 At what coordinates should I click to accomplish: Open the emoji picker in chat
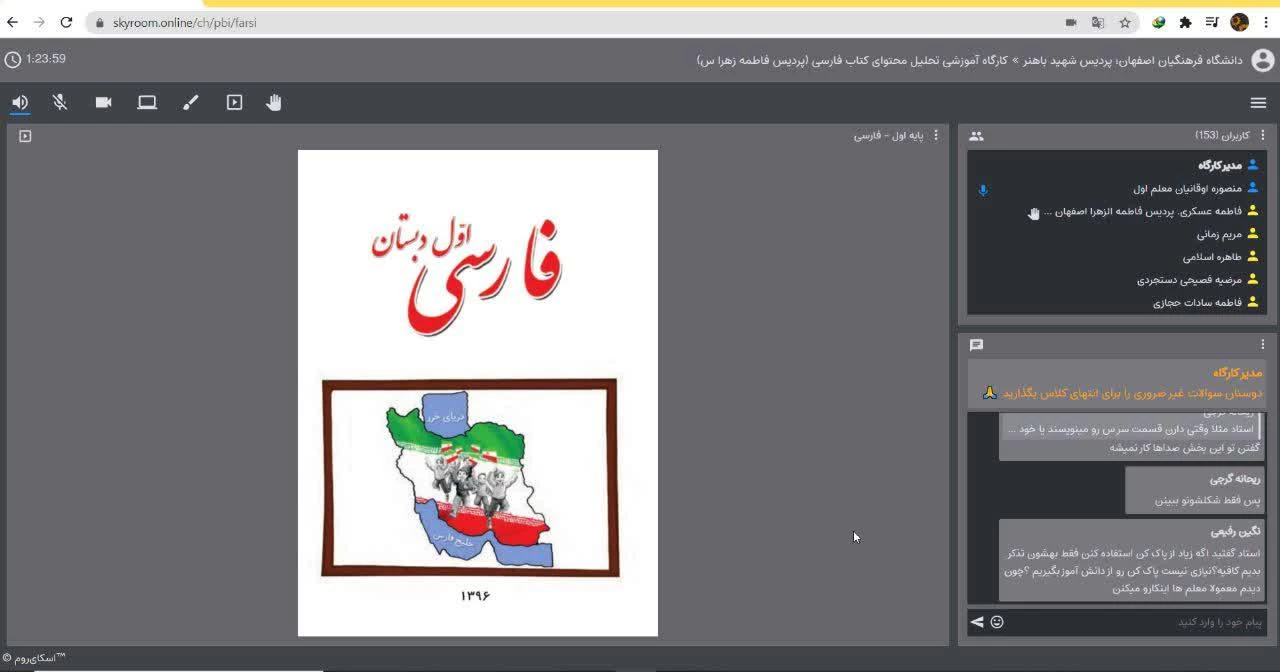point(997,622)
